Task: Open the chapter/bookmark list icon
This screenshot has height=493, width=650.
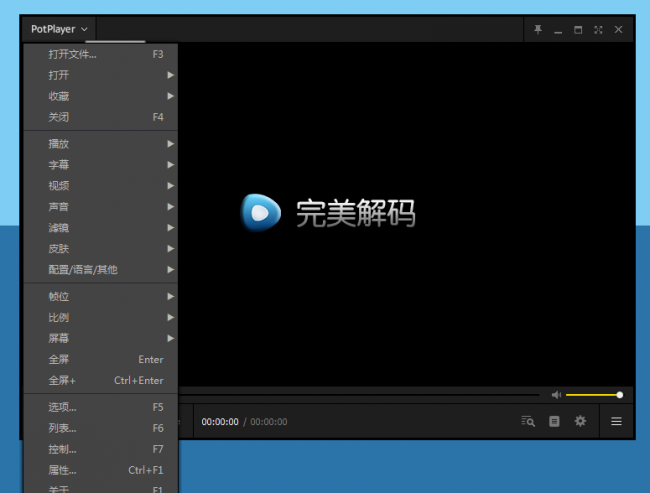Action: 554,421
